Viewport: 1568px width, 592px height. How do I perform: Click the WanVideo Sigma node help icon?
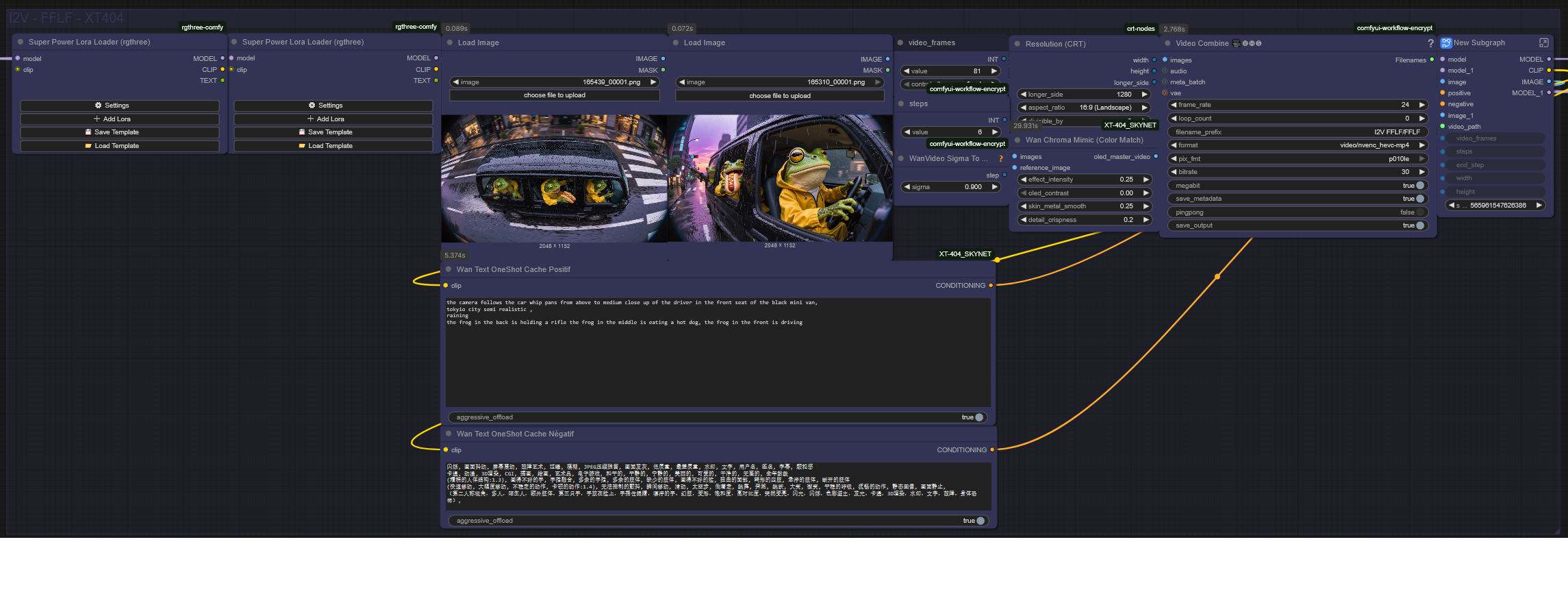1000,158
